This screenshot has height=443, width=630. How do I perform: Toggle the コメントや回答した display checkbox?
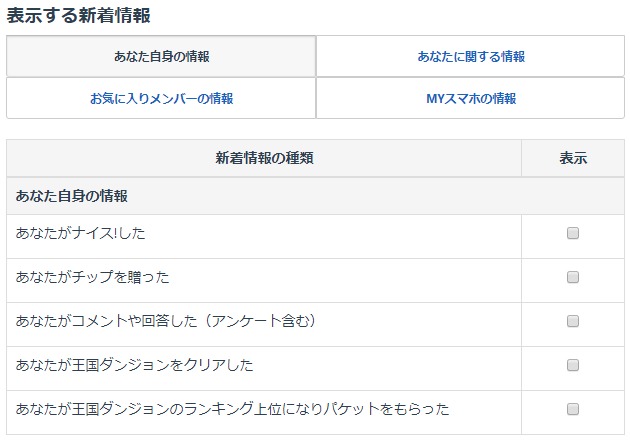click(x=573, y=321)
